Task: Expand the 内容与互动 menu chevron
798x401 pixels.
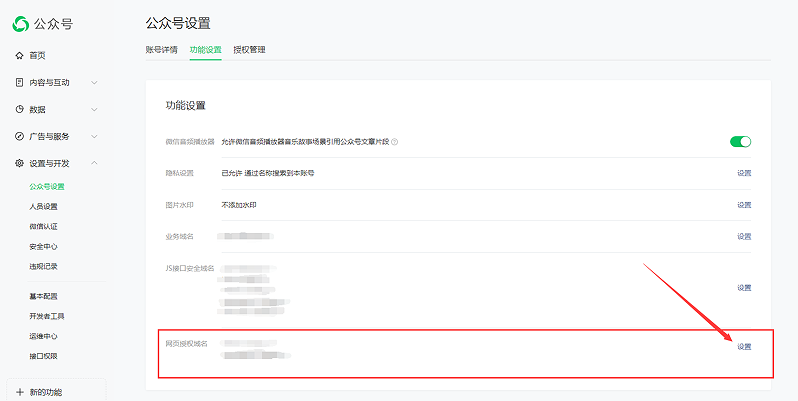Action: coord(94,82)
